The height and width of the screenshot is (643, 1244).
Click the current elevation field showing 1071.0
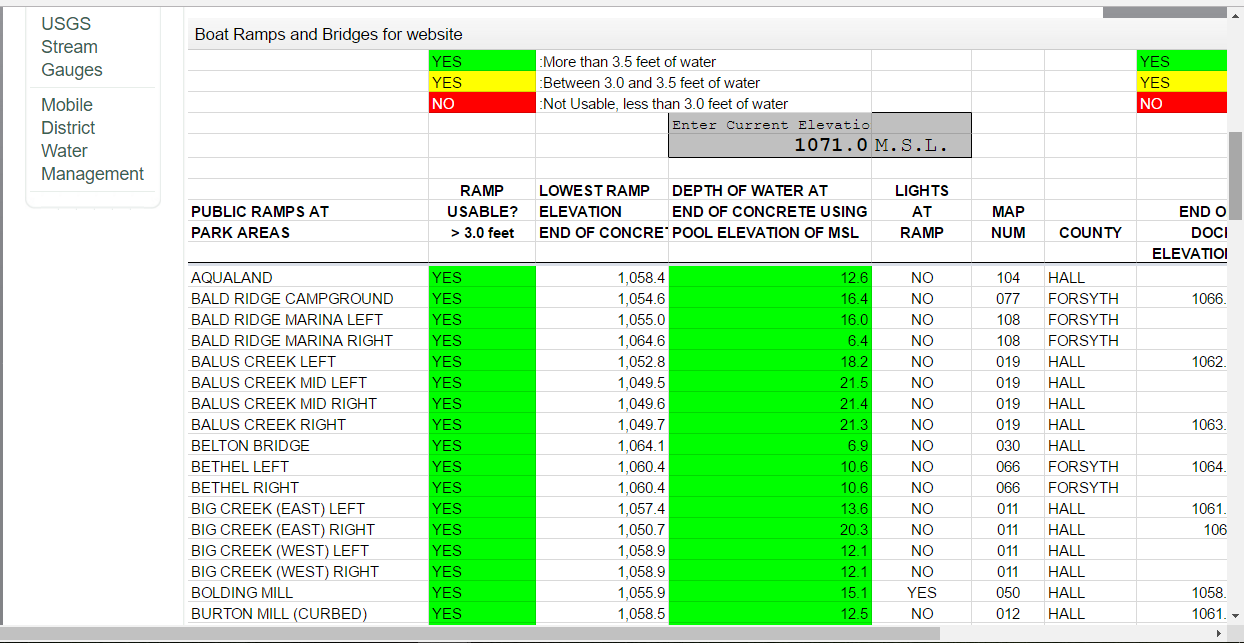819,145
